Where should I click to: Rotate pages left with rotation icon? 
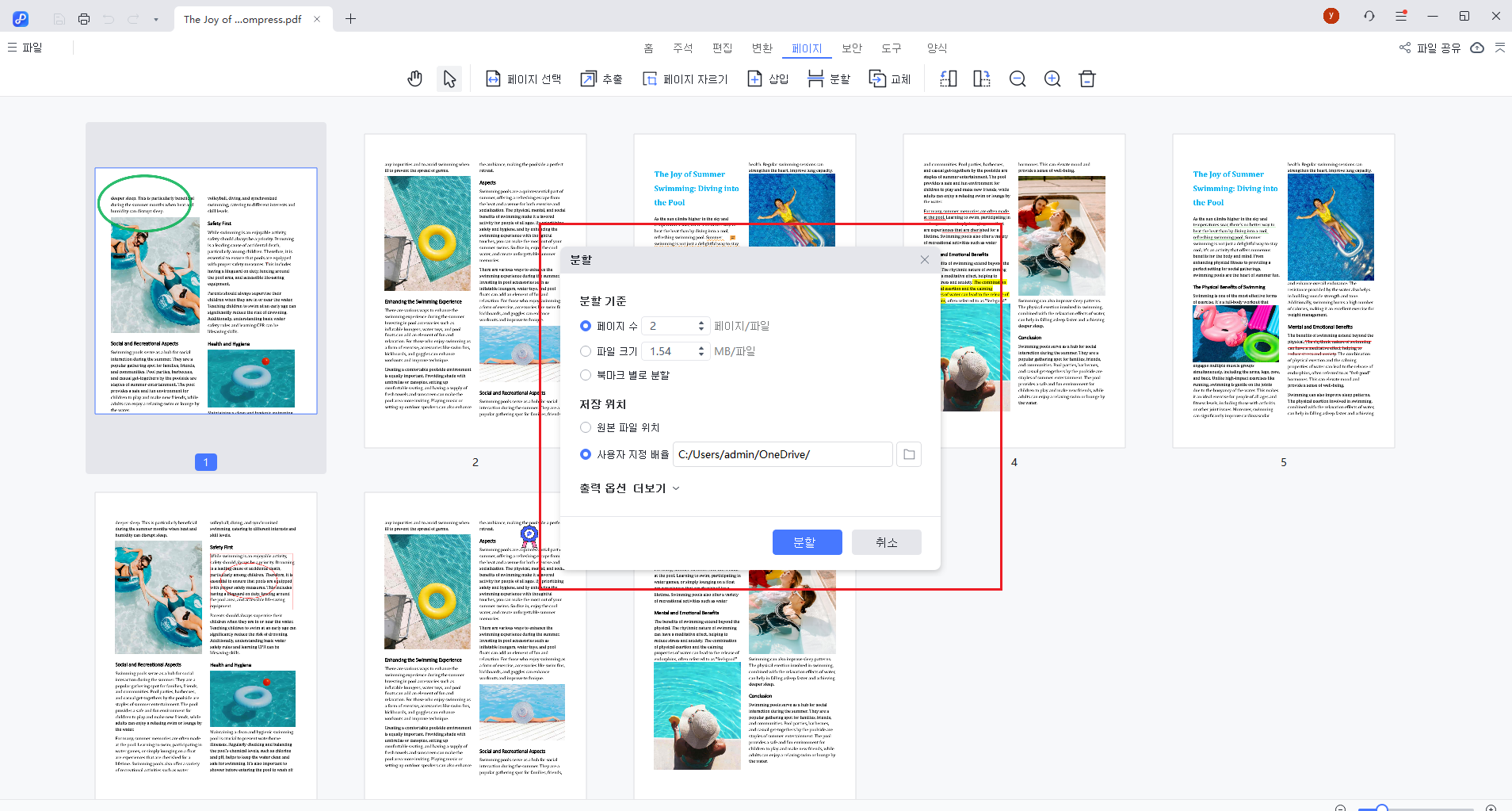pos(948,78)
